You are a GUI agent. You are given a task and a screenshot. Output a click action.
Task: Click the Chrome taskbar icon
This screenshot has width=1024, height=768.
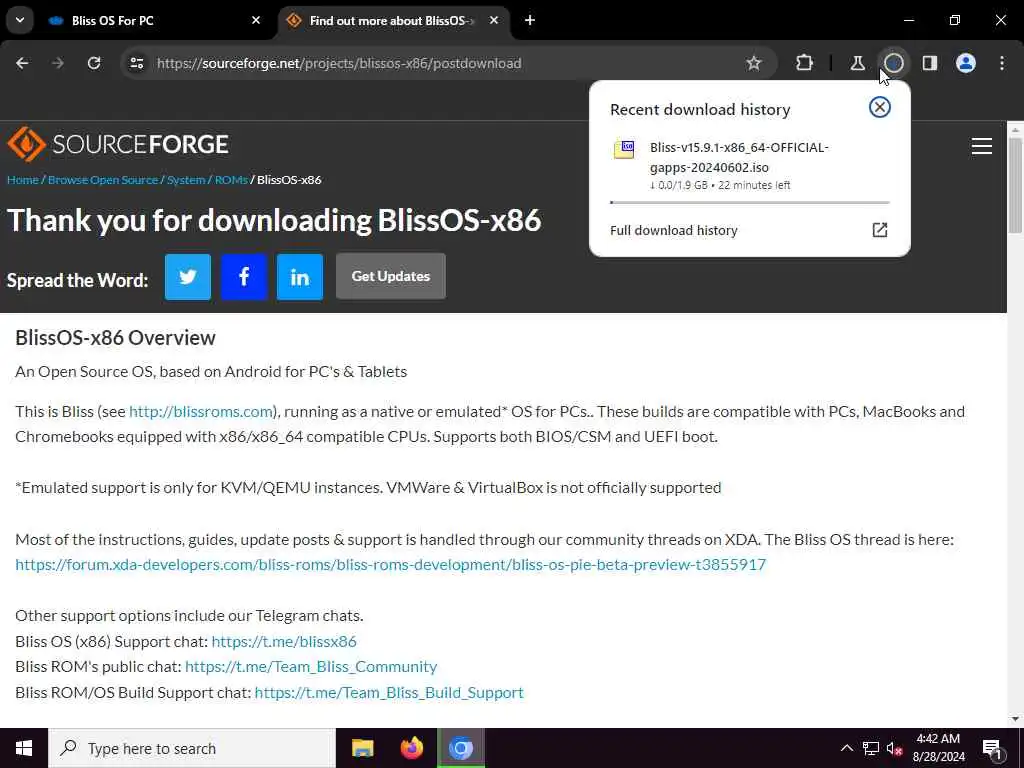[x=460, y=748]
